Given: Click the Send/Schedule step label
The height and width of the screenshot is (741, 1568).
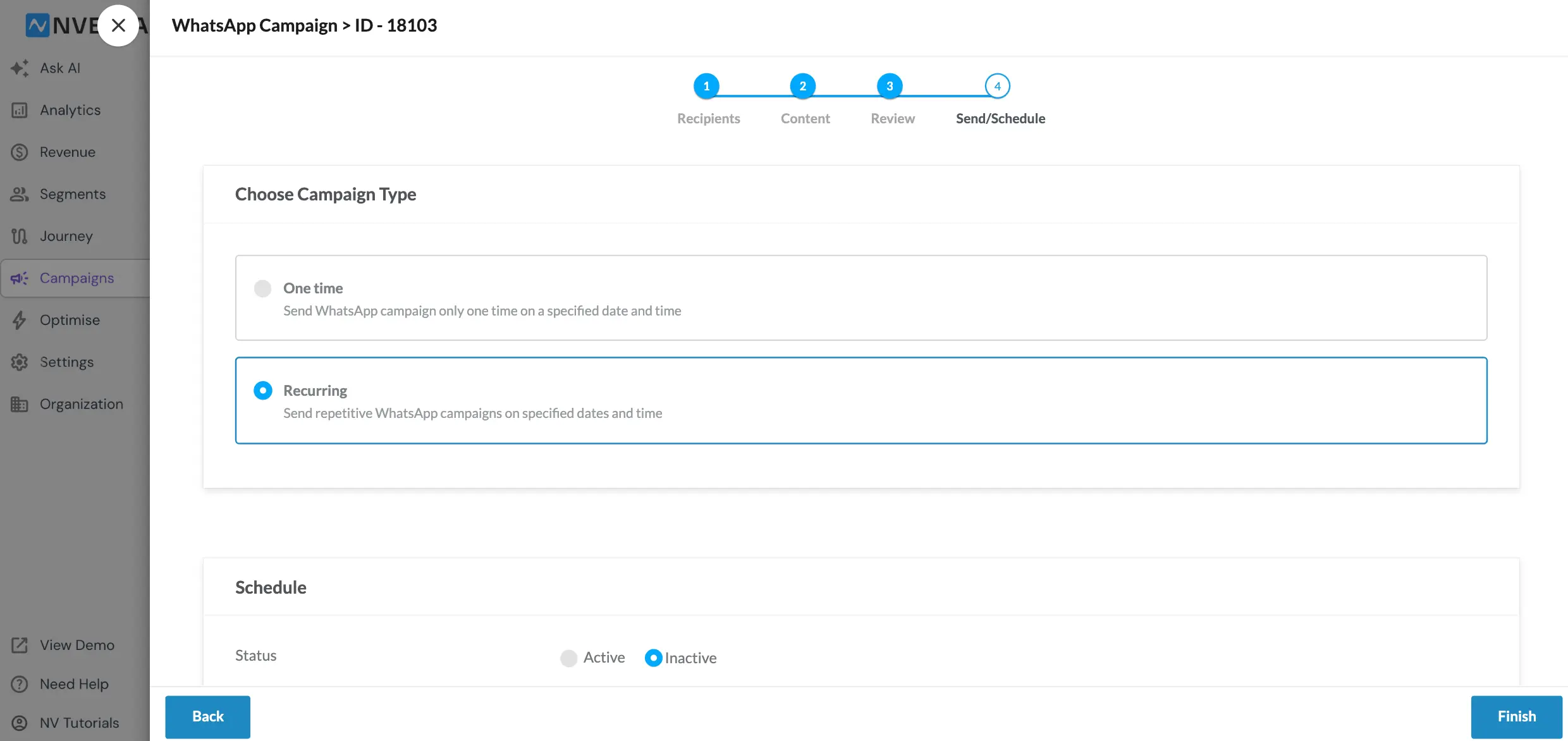Looking at the screenshot, I should coord(1000,118).
